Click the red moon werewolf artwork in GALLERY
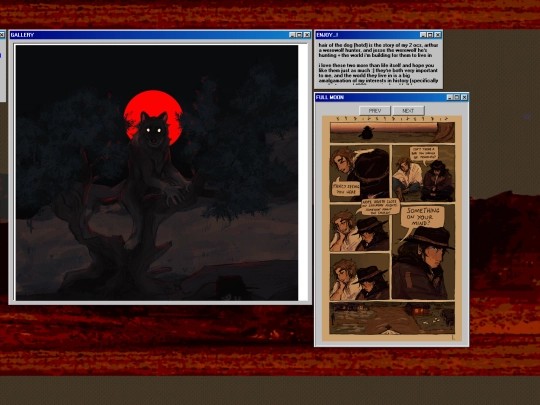The height and width of the screenshot is (405, 540). click(x=157, y=173)
